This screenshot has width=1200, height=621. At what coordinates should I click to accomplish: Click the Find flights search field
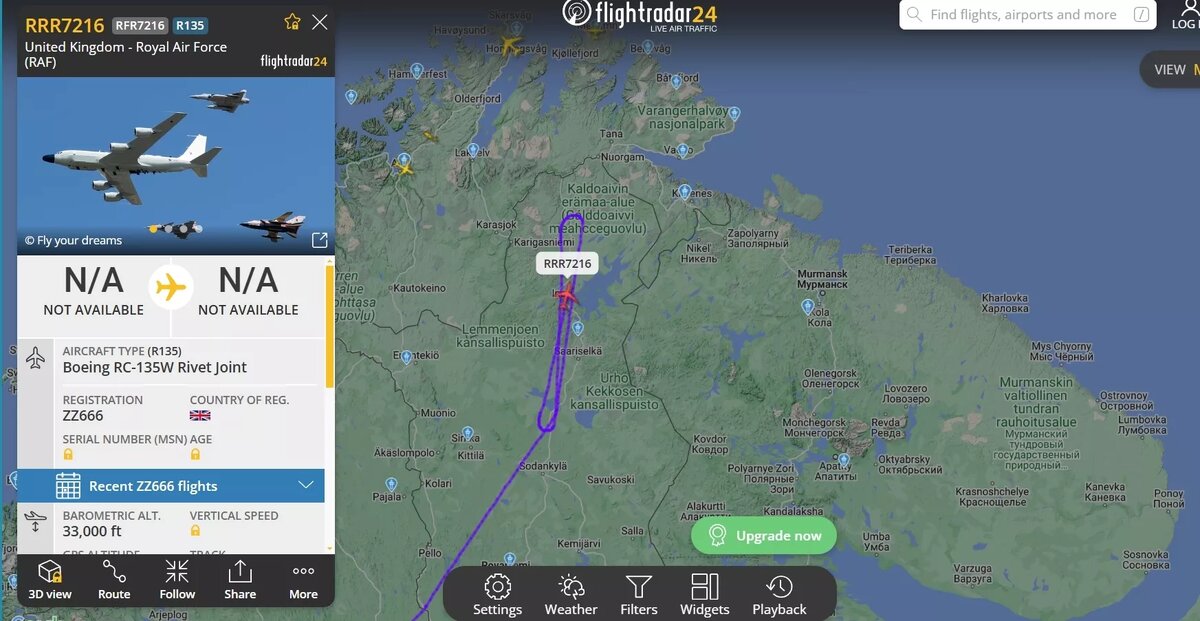point(1028,15)
